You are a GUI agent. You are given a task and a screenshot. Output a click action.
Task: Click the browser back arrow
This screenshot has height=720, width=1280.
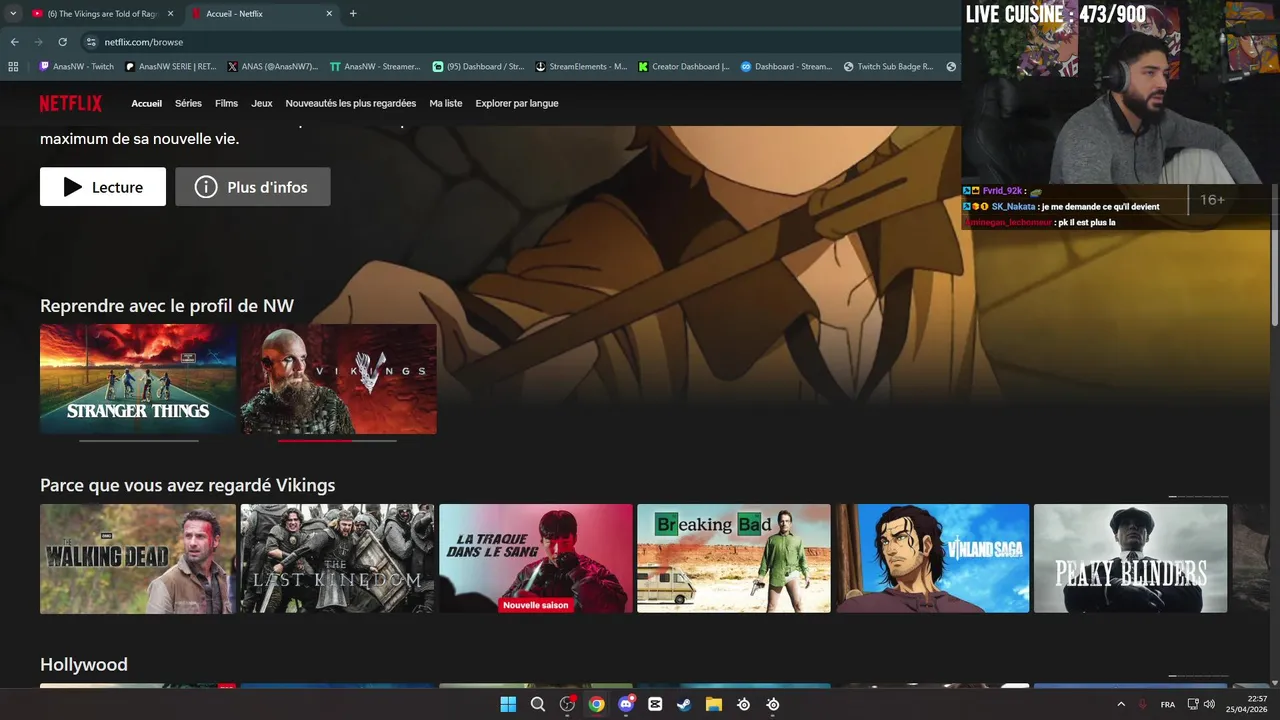[x=14, y=42]
